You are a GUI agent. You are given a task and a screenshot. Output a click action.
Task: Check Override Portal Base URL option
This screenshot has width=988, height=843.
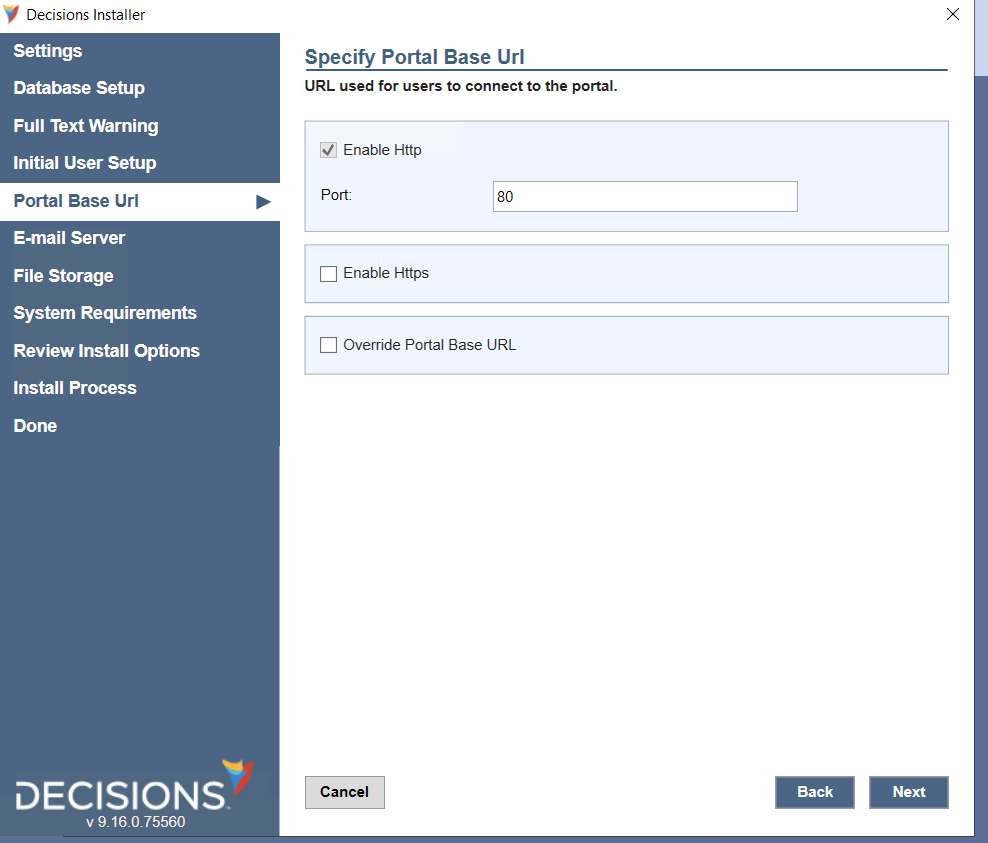click(x=328, y=345)
